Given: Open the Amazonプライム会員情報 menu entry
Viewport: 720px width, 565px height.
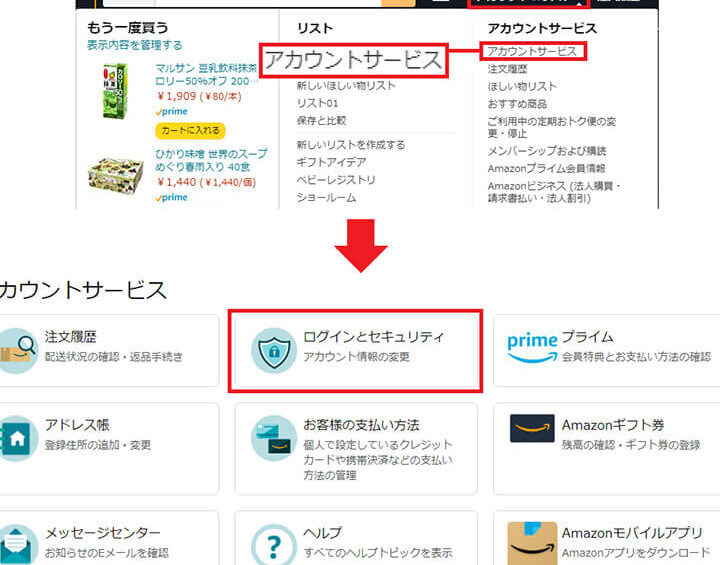Looking at the screenshot, I should (x=546, y=169).
